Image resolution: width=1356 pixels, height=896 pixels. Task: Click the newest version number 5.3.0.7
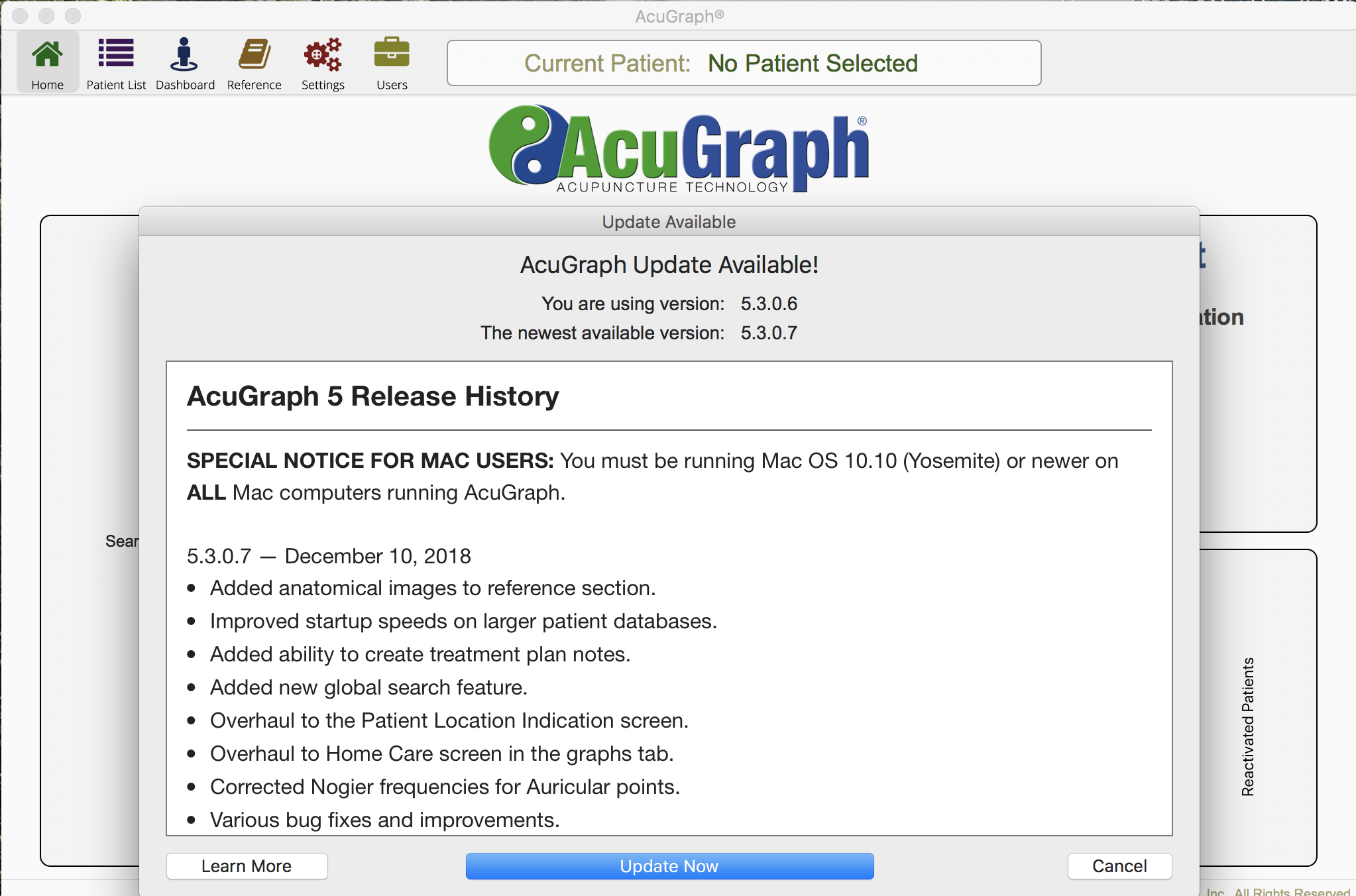click(769, 333)
